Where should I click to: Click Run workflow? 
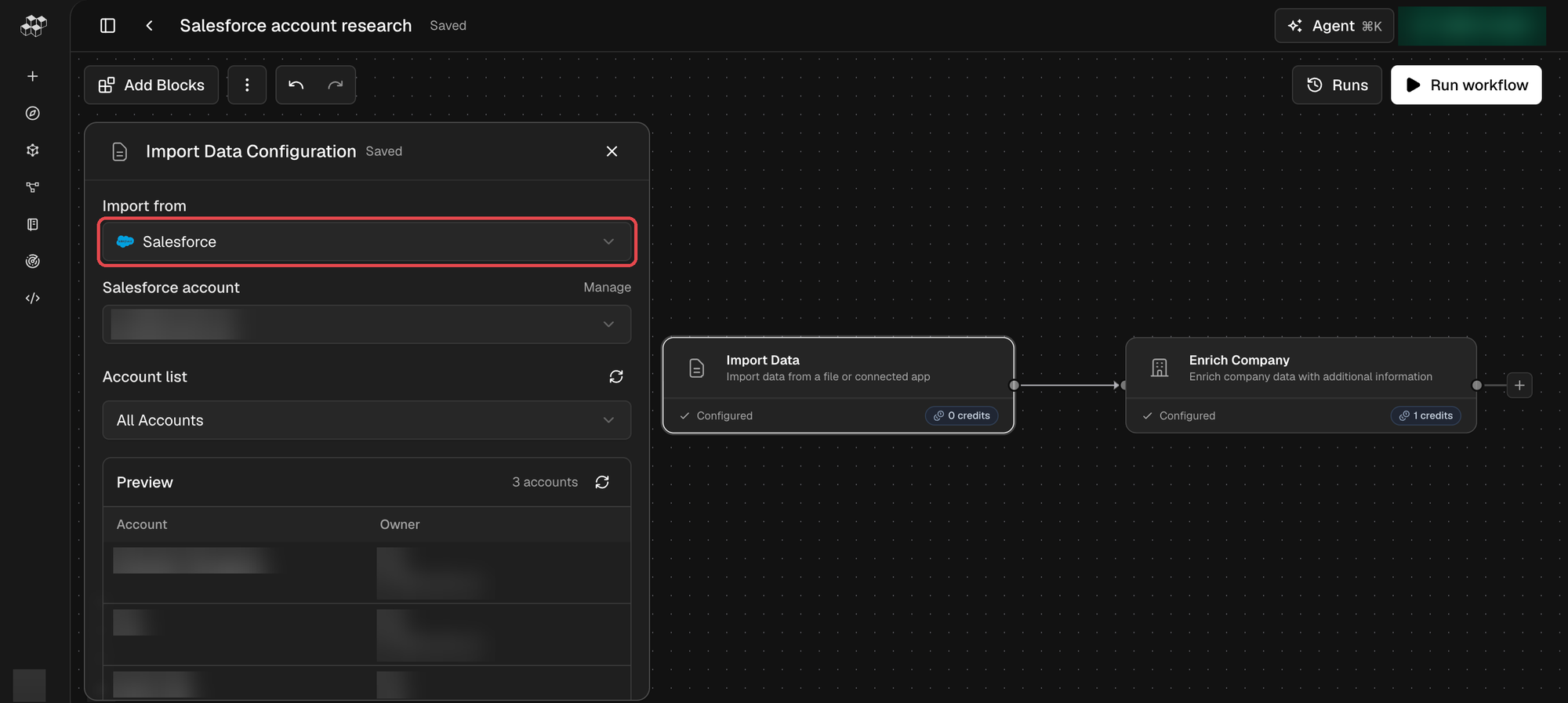point(1466,85)
